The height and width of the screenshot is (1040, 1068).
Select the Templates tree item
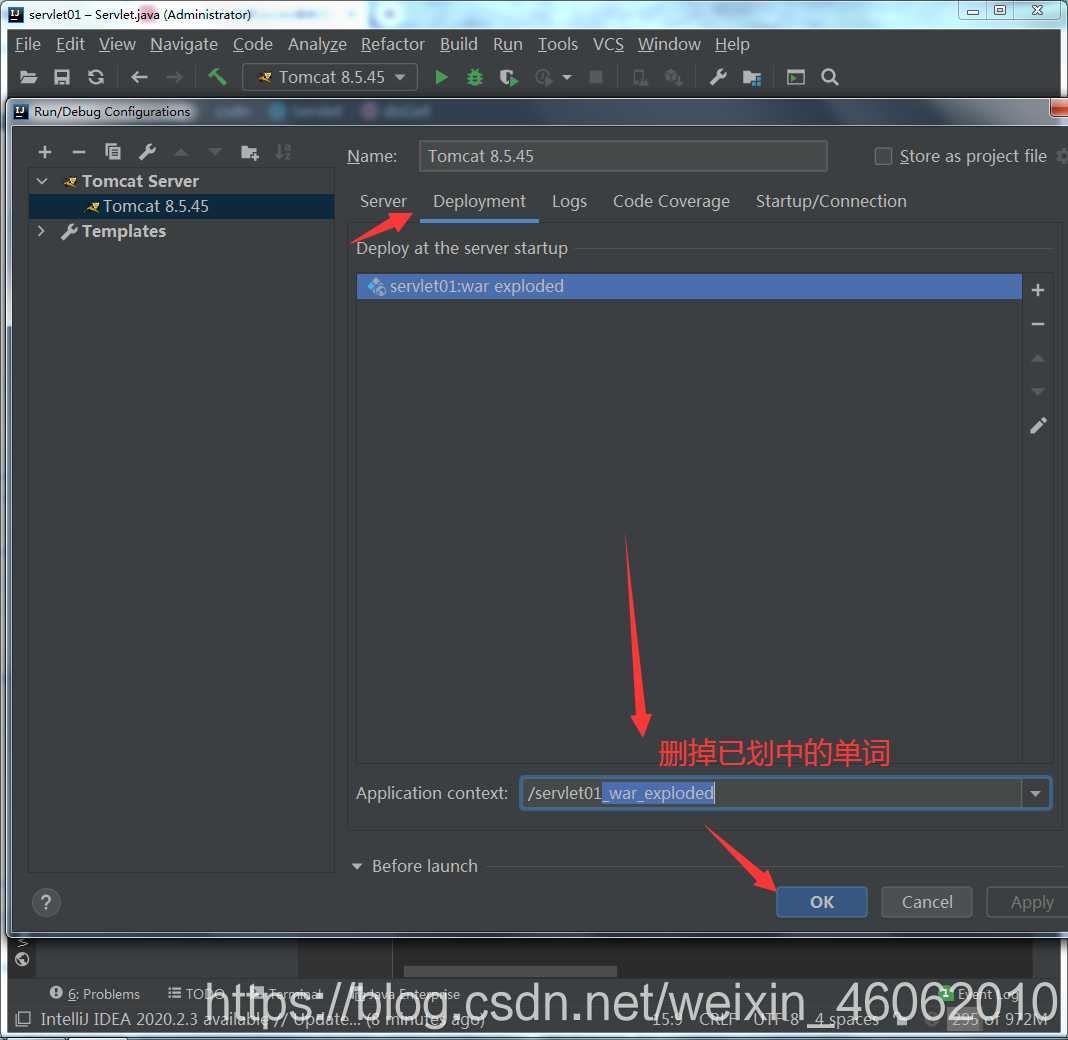(x=123, y=231)
